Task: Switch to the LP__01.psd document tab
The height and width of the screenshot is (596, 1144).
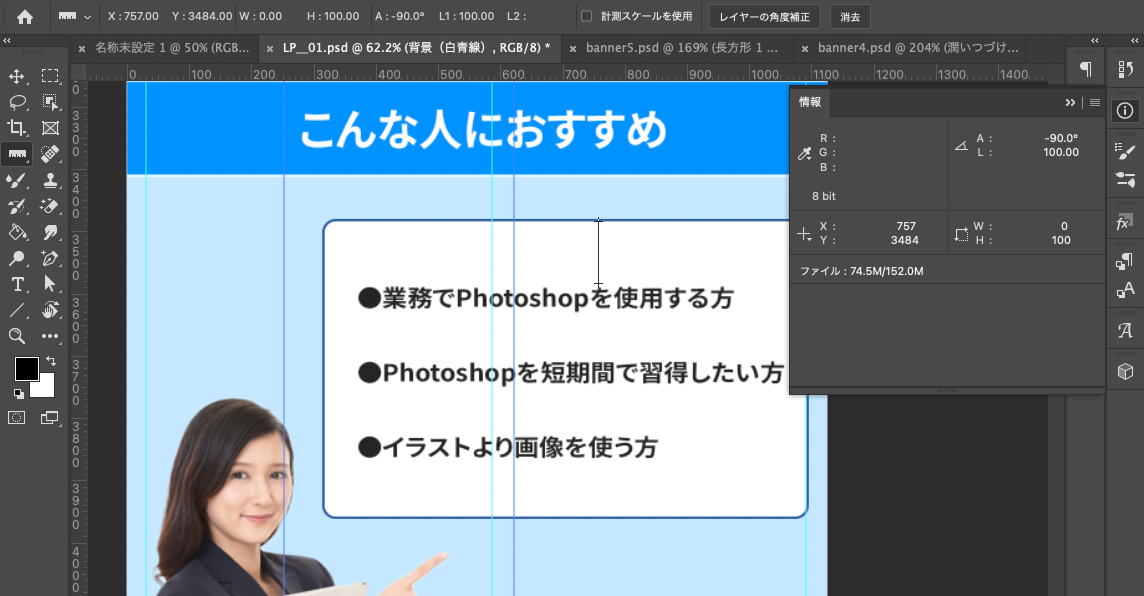Action: pos(416,48)
